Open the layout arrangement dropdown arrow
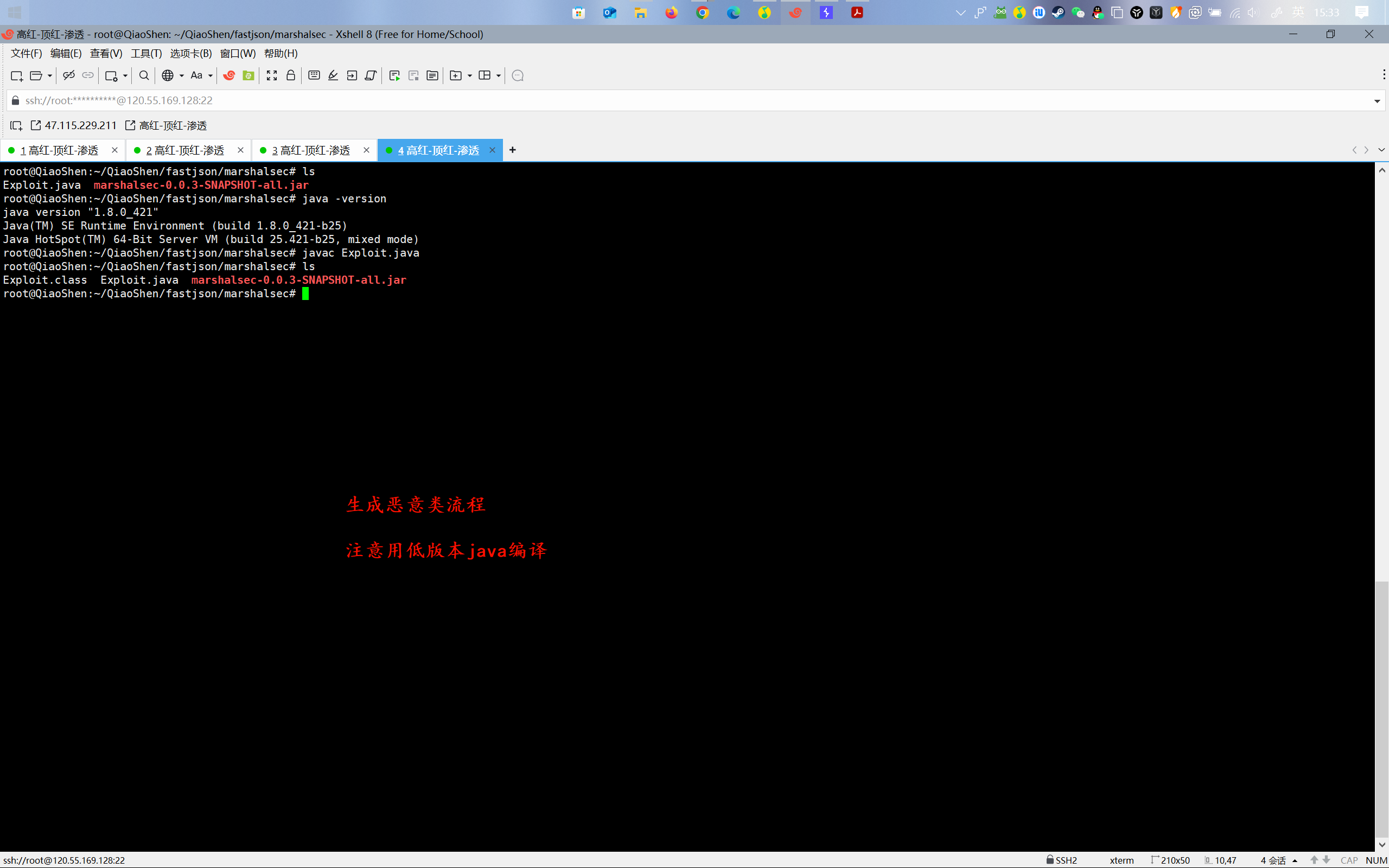This screenshot has width=1389, height=868. (498, 76)
